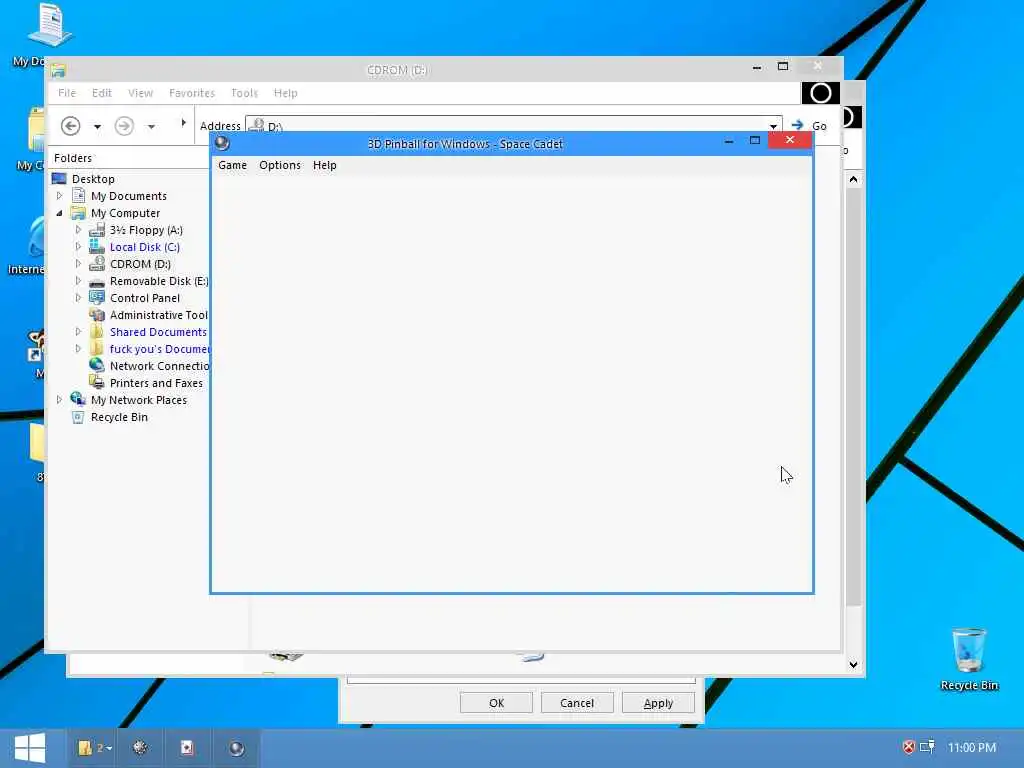The width and height of the screenshot is (1024, 768).
Task: Open the Forward history dropdown arrow
Action: 151,127
